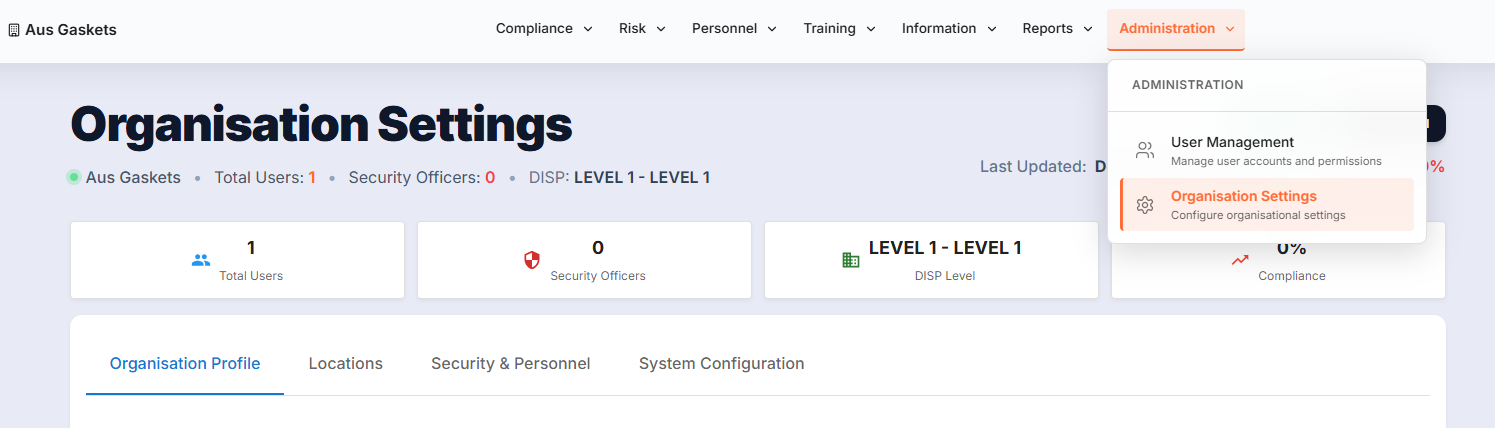Viewport: 1495px width, 428px height.
Task: Expand the Compliance dropdown menu
Action: point(544,29)
